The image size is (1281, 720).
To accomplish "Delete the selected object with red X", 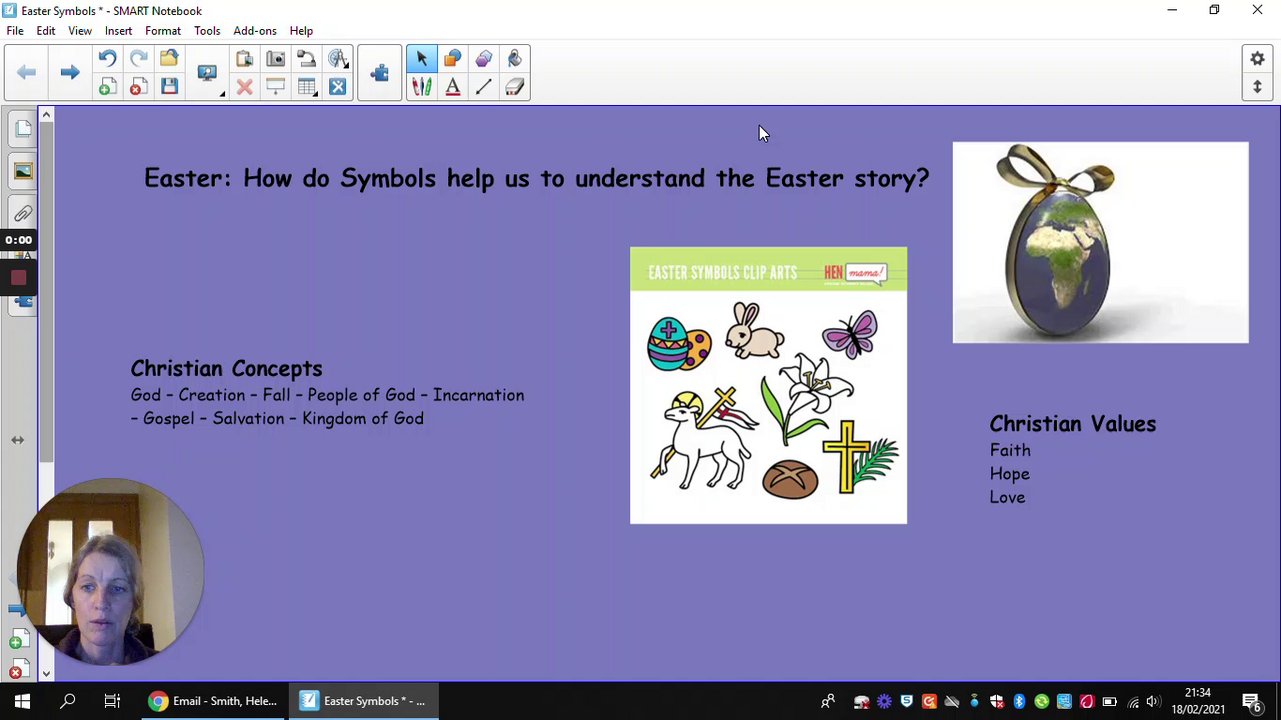I will click(244, 87).
